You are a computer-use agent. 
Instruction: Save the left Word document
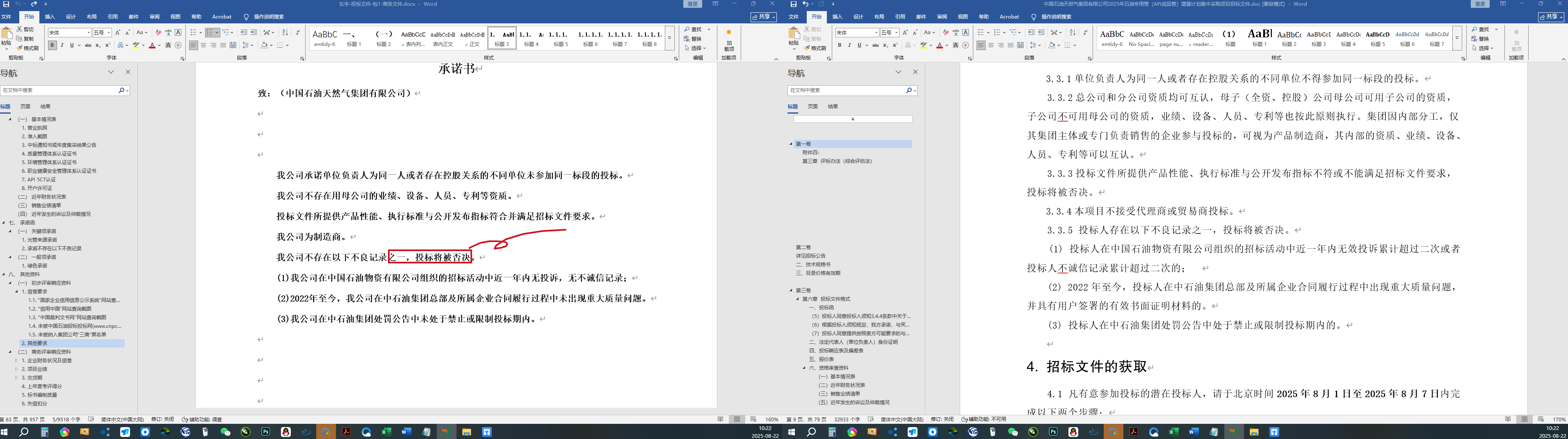(x=5, y=4)
